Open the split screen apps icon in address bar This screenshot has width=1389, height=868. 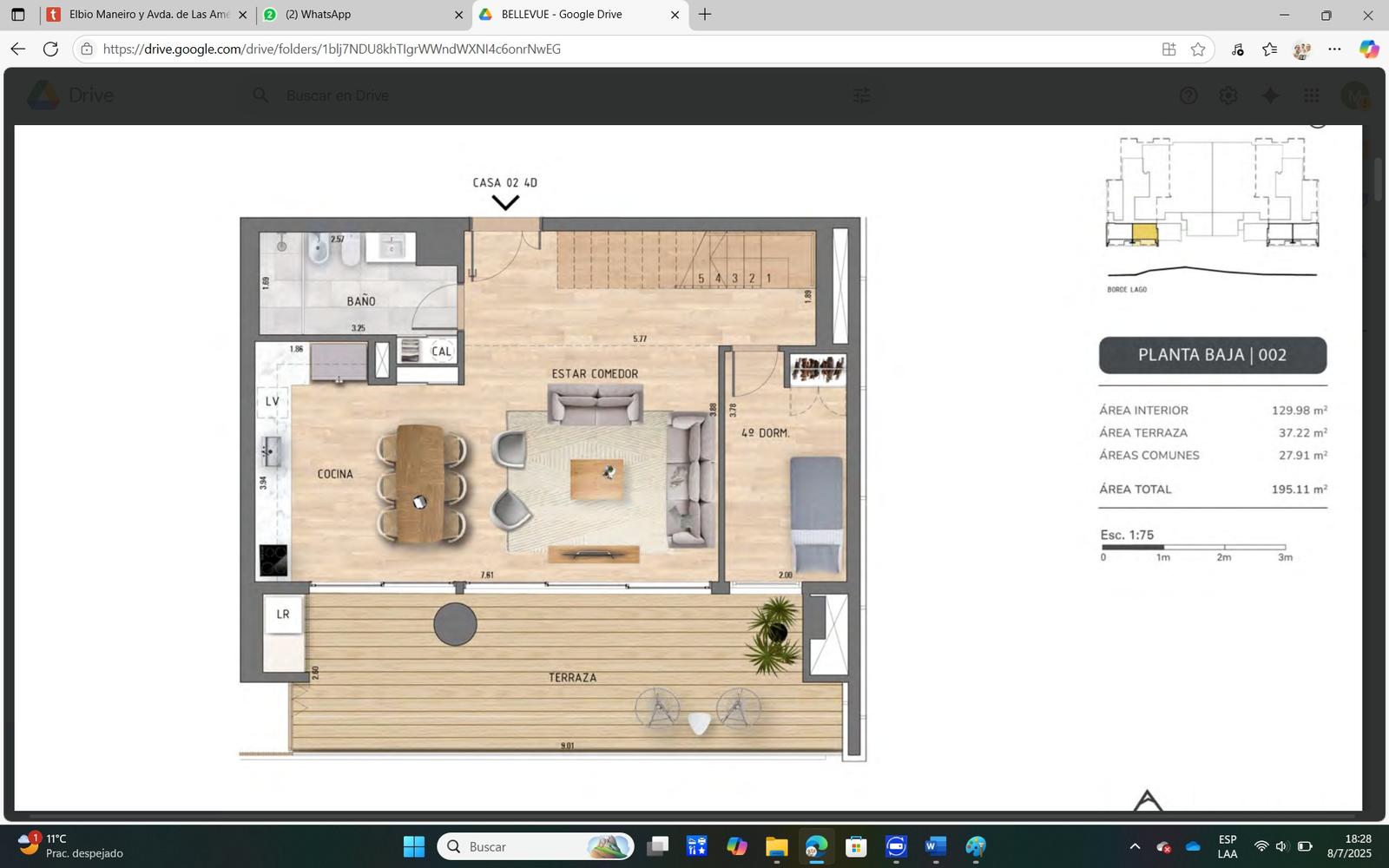[x=1169, y=49]
